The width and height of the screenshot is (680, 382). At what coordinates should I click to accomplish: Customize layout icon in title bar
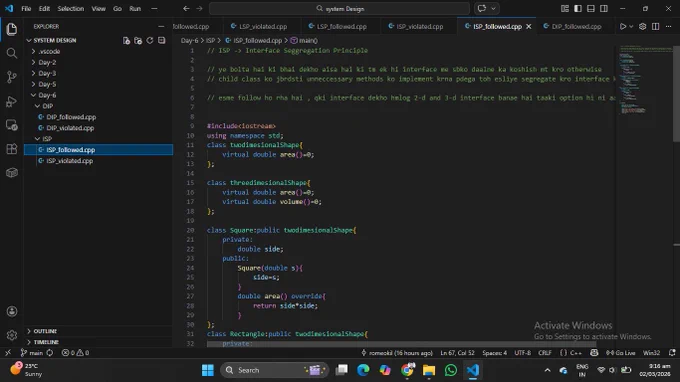(x=565, y=8)
